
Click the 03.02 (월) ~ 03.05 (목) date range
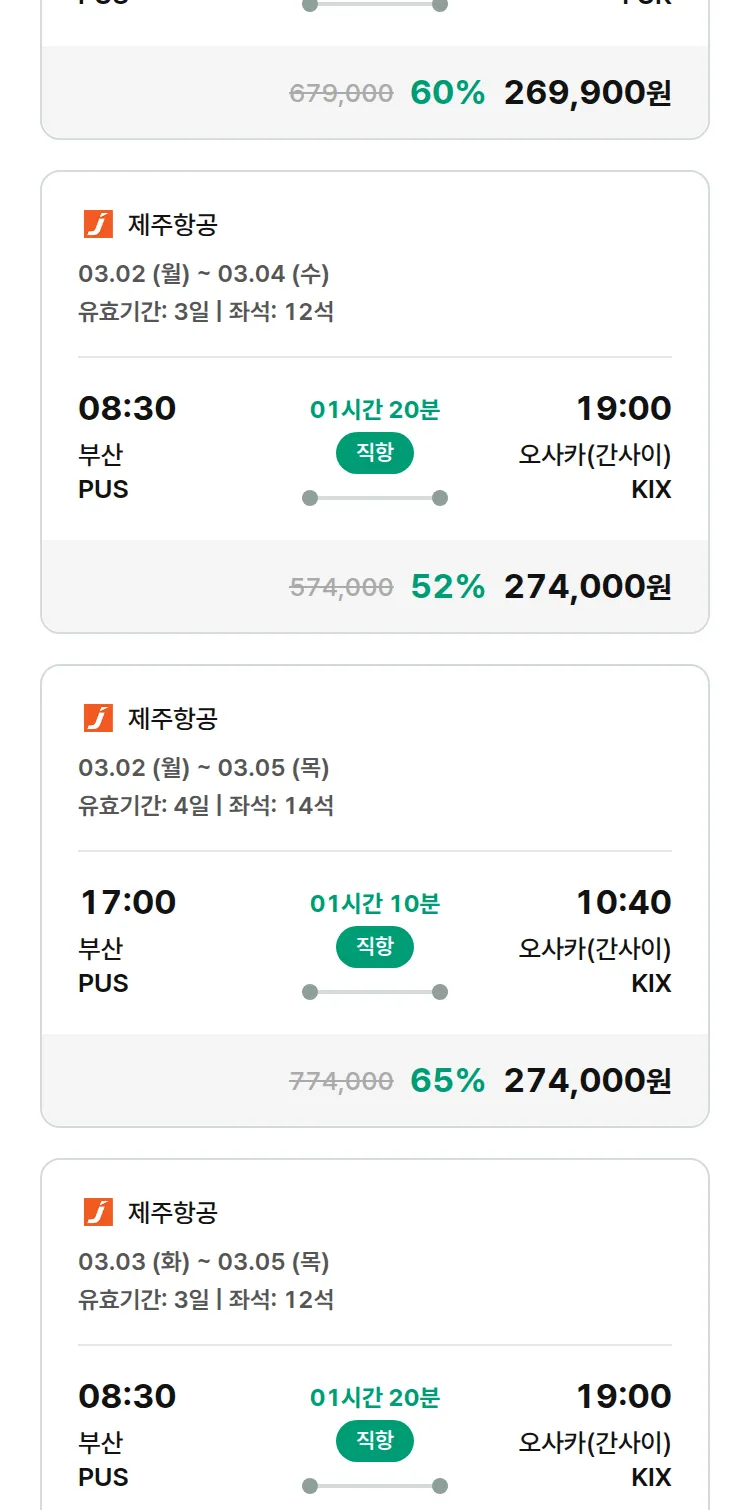tap(204, 767)
